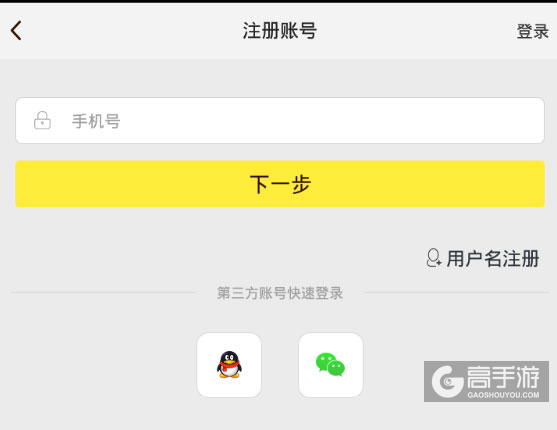
Task: Click empty header area left of 登录
Action: coord(416,31)
